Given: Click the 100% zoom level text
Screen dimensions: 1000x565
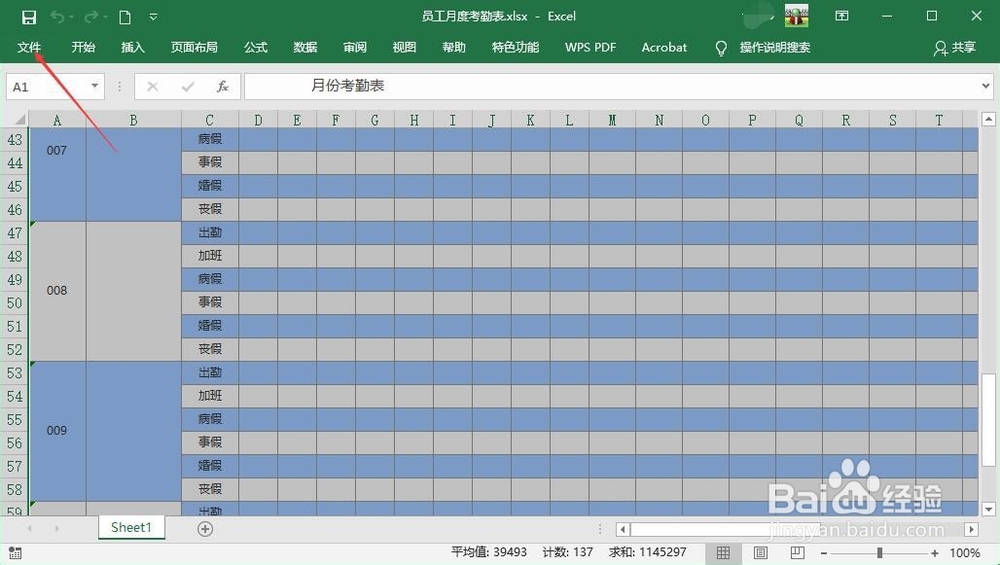Looking at the screenshot, I should click(x=964, y=553).
